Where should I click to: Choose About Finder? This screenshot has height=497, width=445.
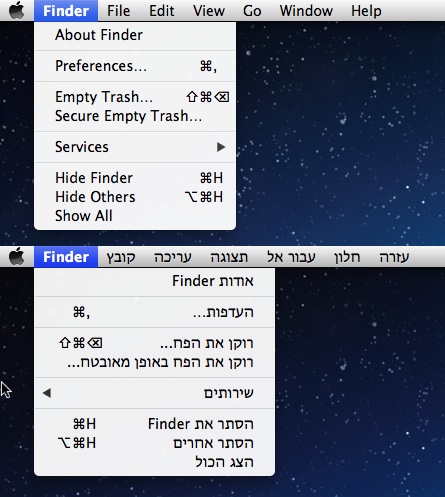(x=135, y=35)
